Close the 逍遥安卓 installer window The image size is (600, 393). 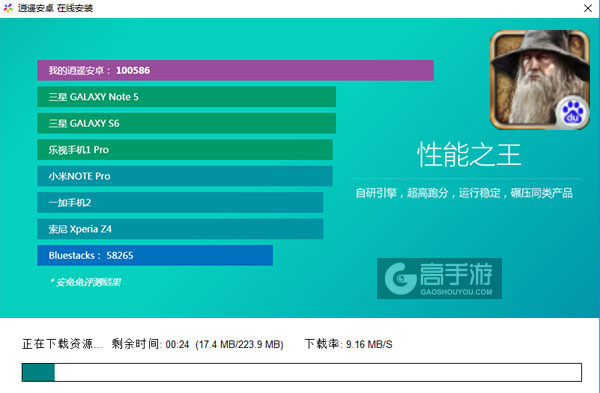point(588,8)
